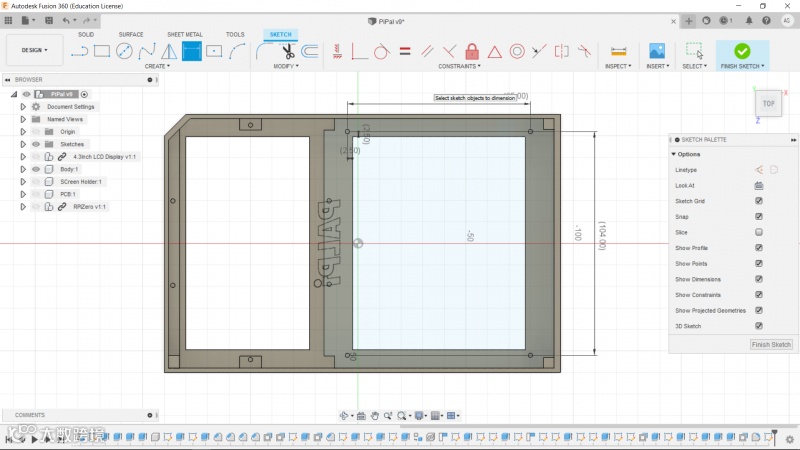
Task: Select the Trim scissors tool
Action: click(288, 51)
